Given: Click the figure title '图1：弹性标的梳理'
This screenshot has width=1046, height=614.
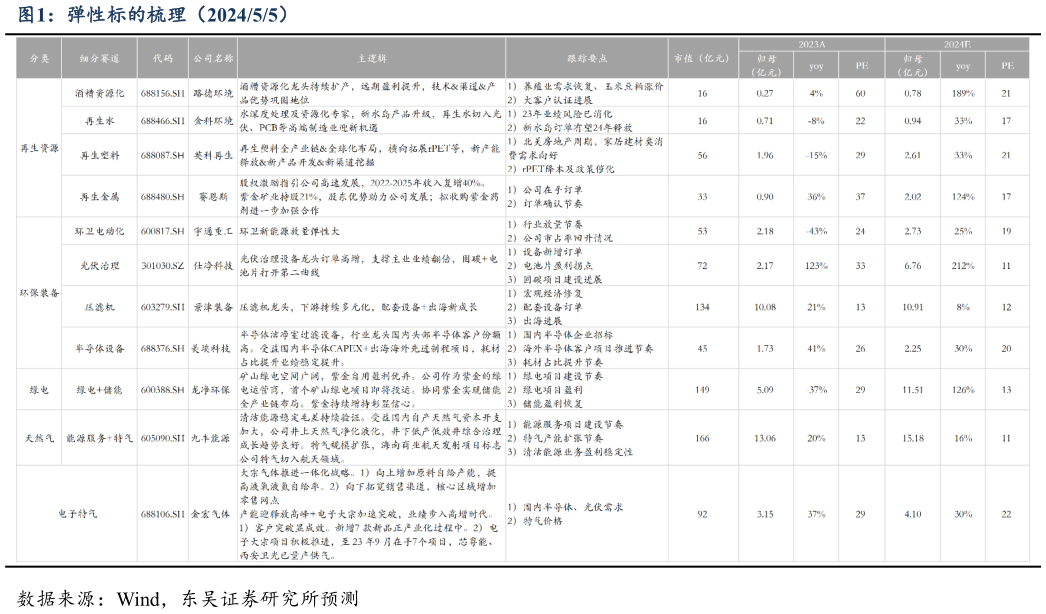Looking at the screenshot, I should tap(101, 15).
